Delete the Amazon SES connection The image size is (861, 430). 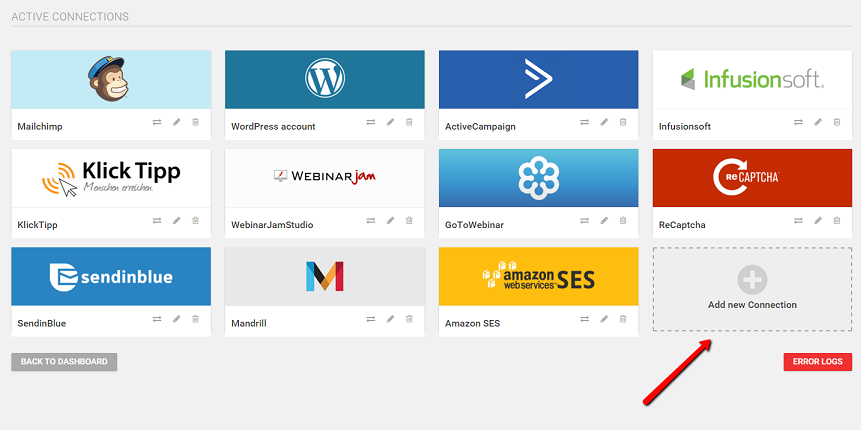(623, 319)
